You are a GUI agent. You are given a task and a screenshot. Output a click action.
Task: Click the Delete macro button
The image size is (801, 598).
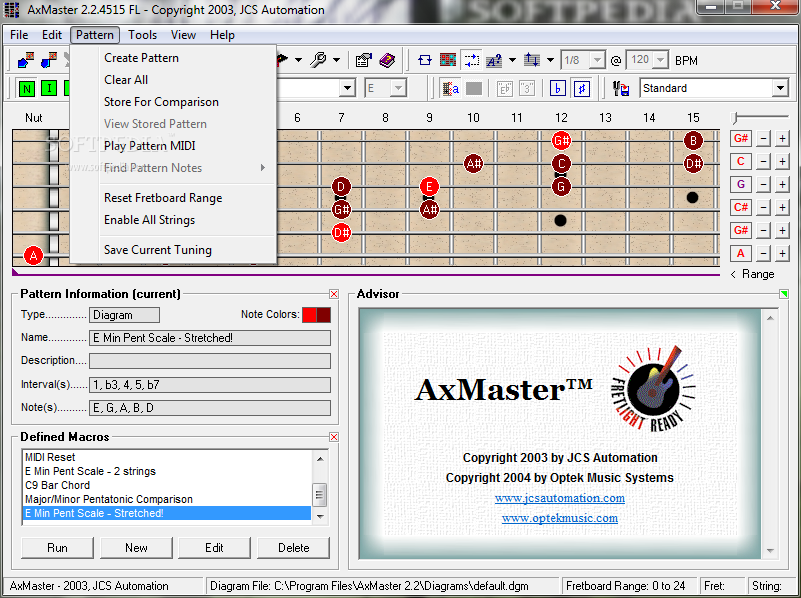(x=294, y=548)
